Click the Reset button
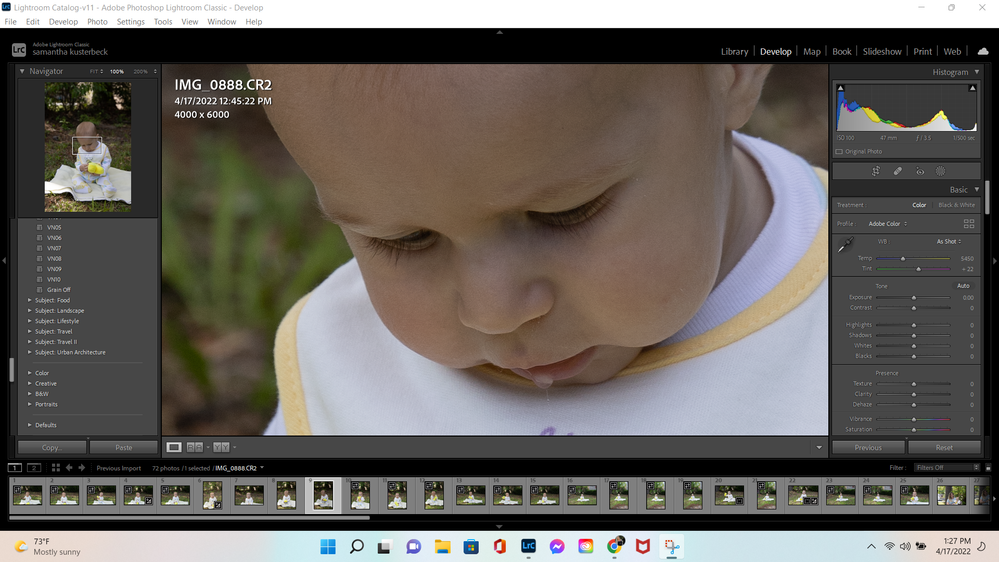Viewport: 999px width, 562px height. coord(943,448)
